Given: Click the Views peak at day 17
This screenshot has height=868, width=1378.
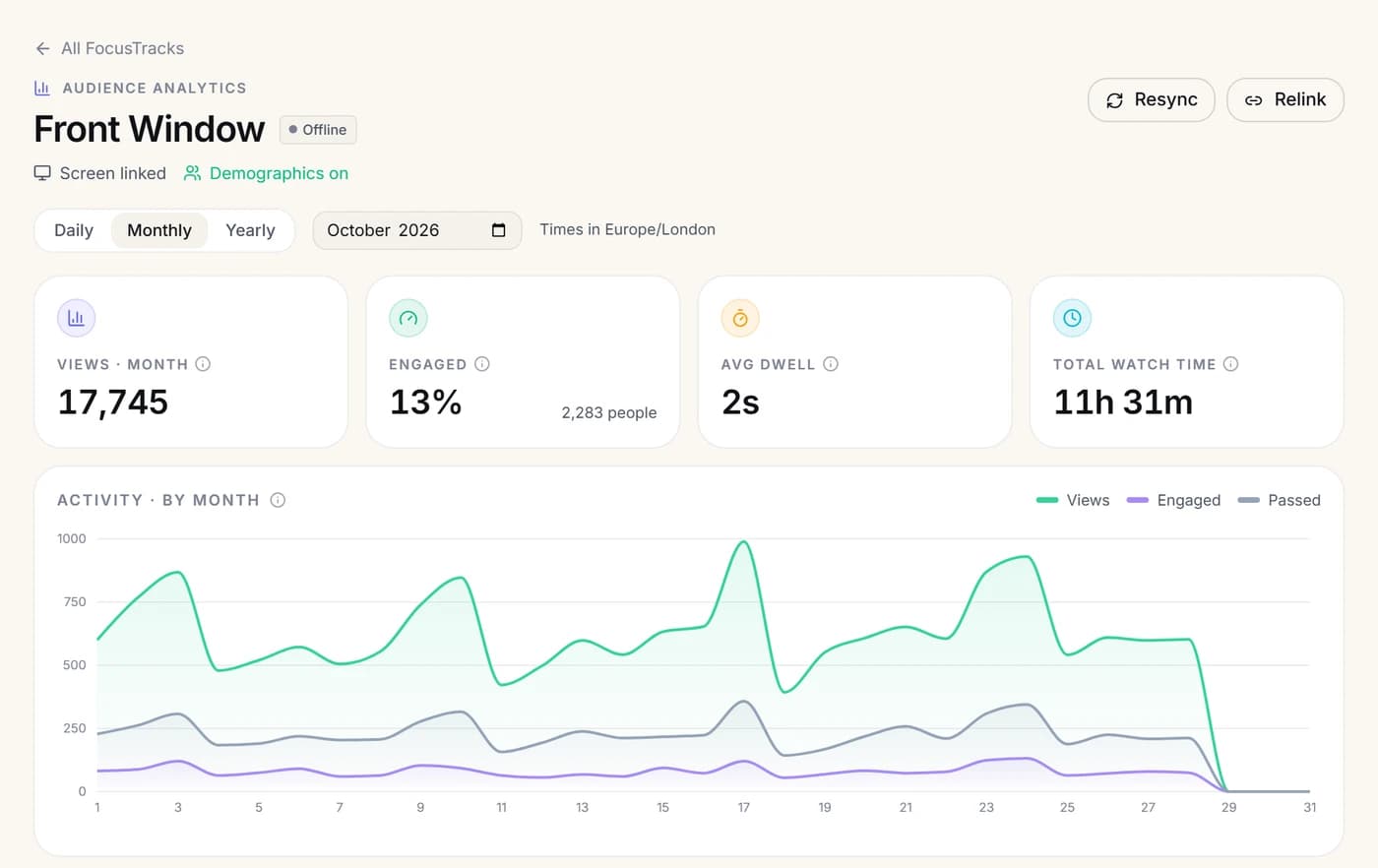Looking at the screenshot, I should (743, 542).
